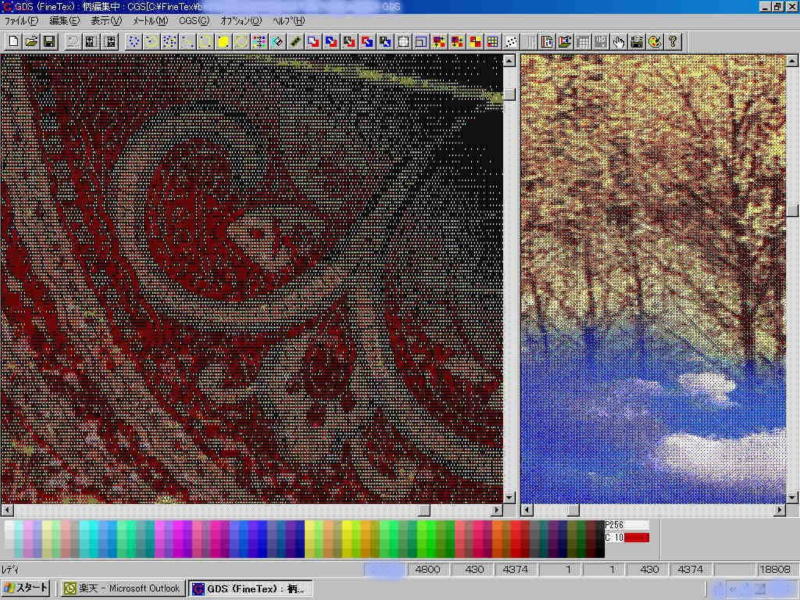The image size is (800, 600).
Task: Open the オプション(O) menu
Action: (x=241, y=21)
